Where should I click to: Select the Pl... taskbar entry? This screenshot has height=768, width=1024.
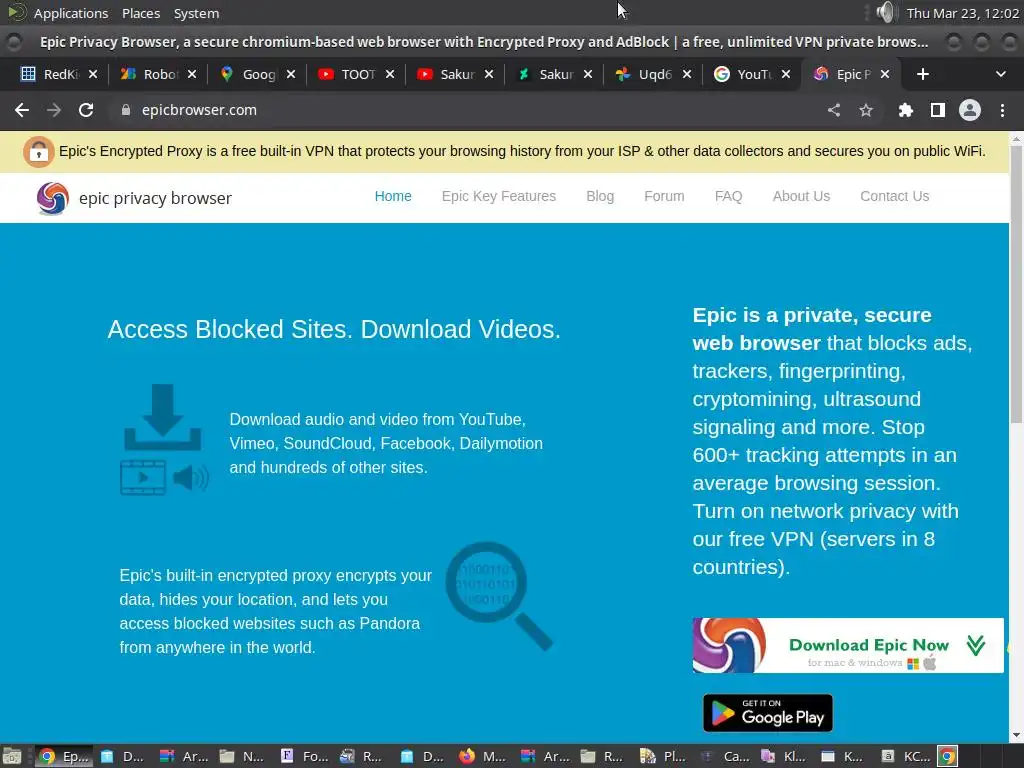pos(663,756)
